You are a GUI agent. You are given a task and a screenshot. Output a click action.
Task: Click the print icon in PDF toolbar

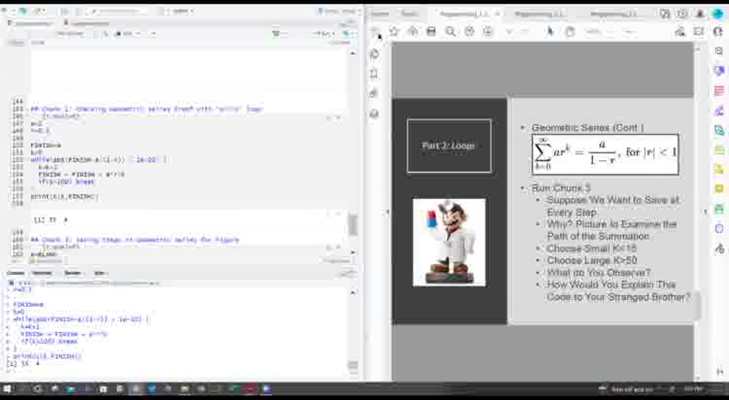click(431, 31)
